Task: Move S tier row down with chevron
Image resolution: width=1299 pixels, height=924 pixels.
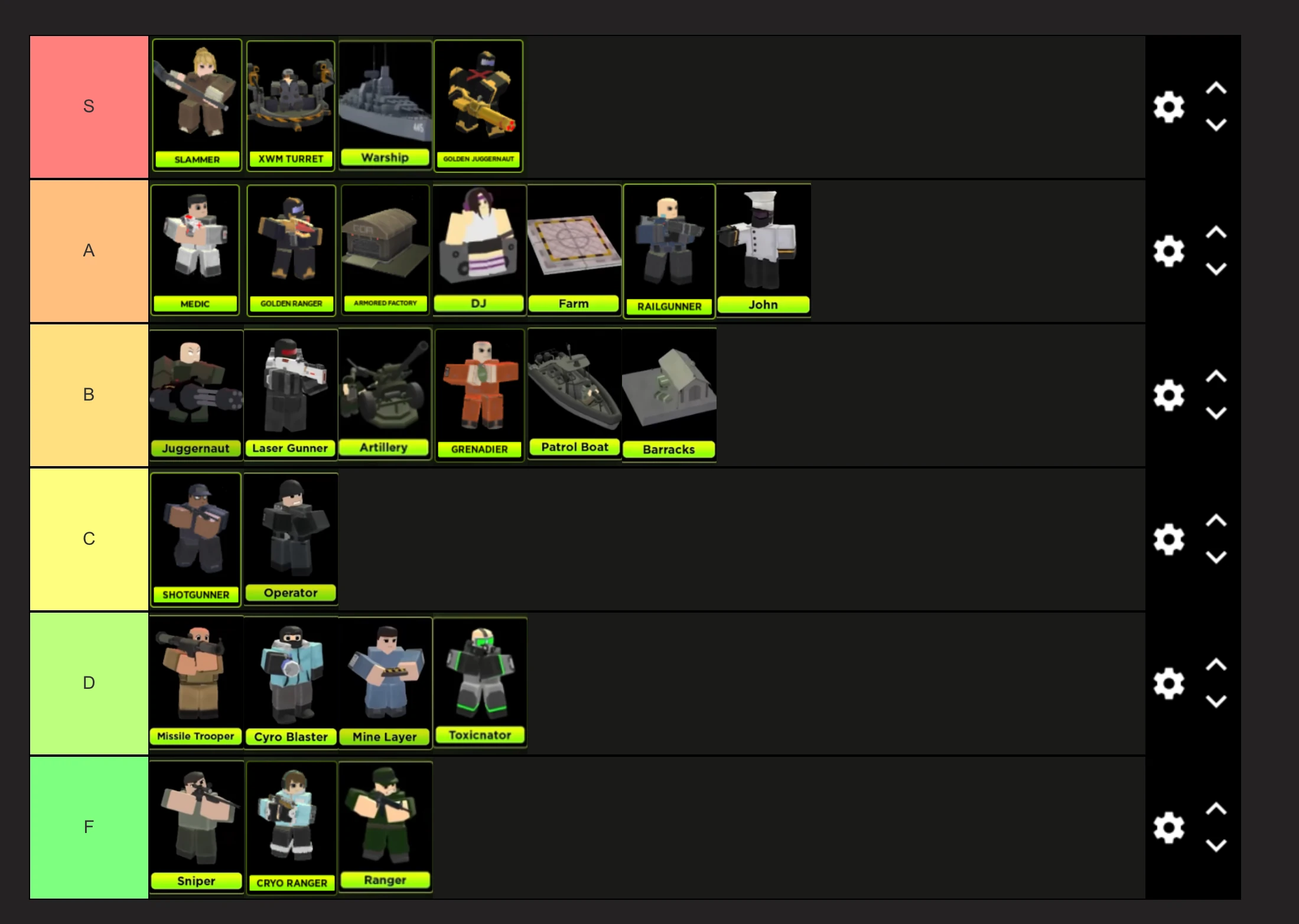Action: [x=1216, y=125]
